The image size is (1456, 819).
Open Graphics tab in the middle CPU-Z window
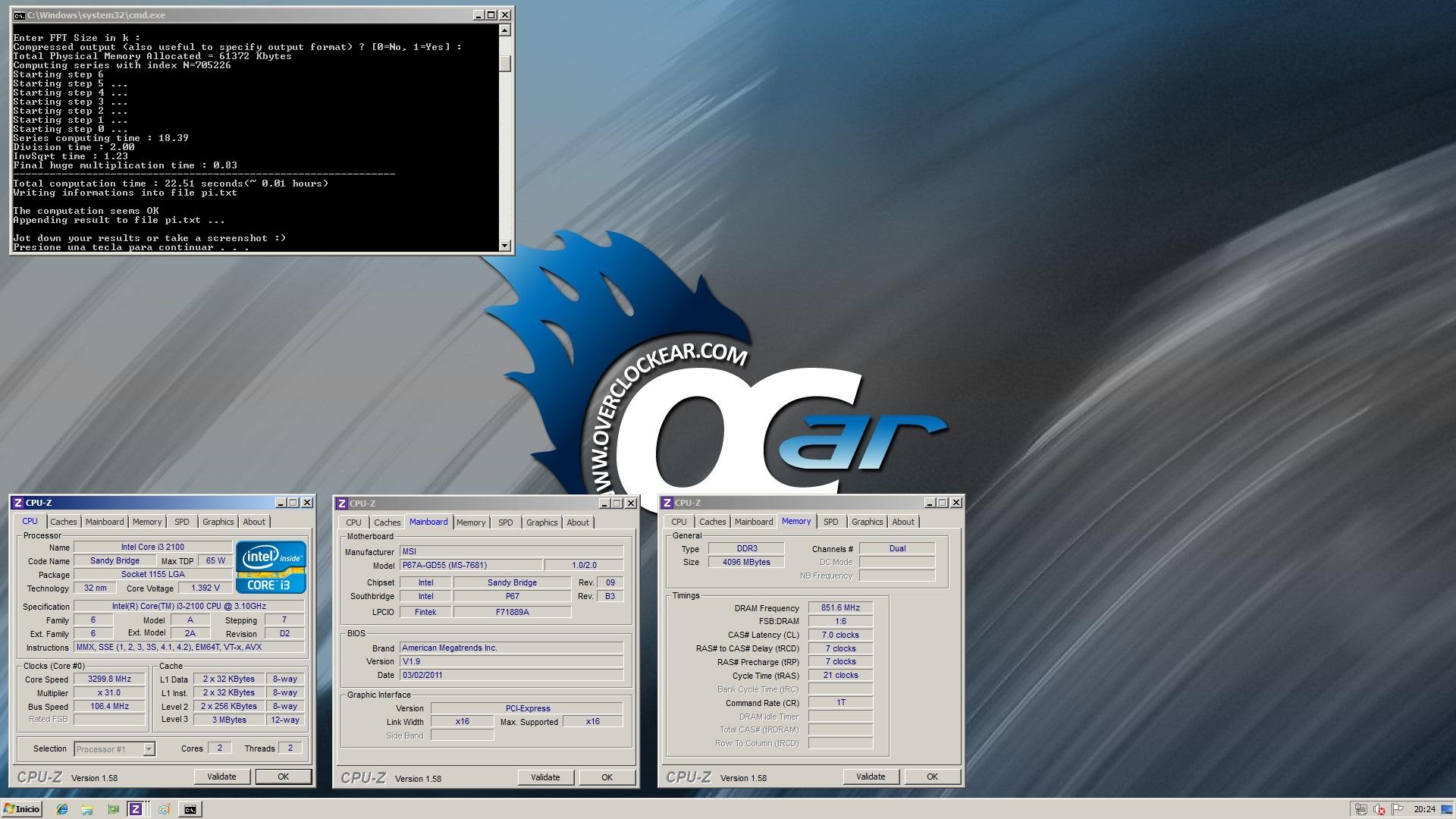(x=542, y=522)
